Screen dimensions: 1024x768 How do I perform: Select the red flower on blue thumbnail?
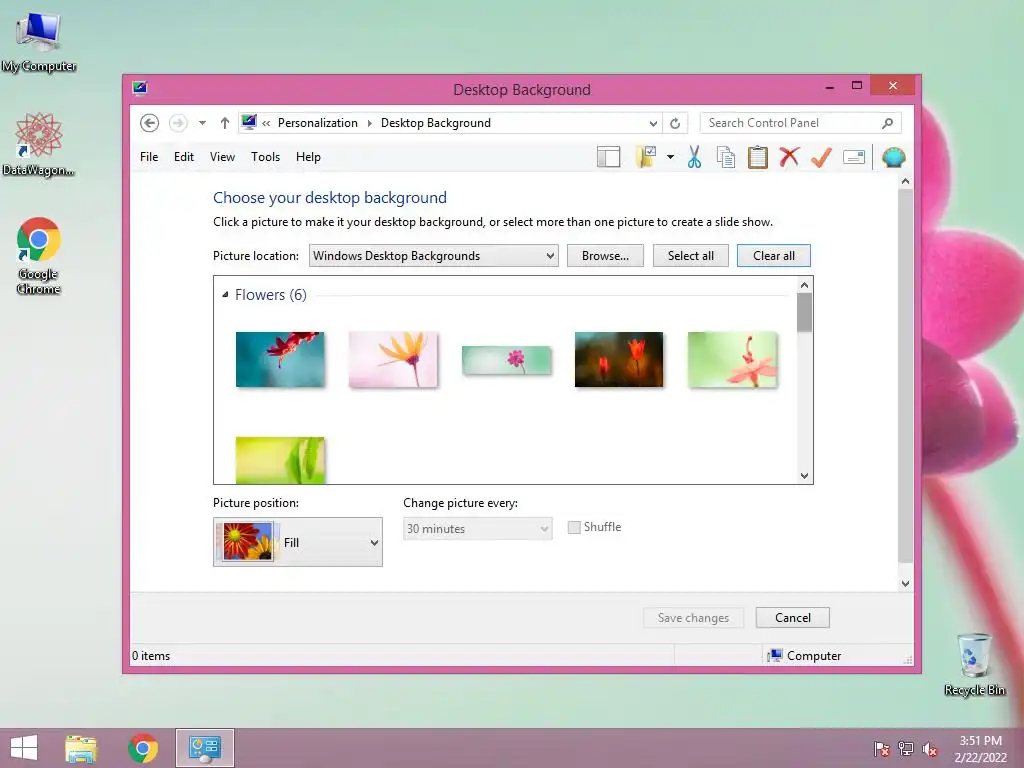pyautogui.click(x=280, y=360)
